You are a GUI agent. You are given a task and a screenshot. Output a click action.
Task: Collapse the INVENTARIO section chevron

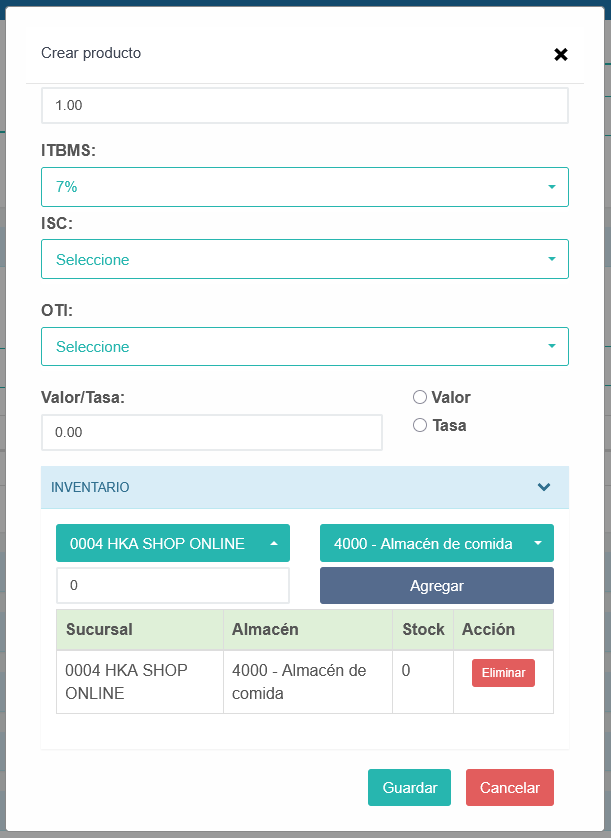click(x=543, y=487)
